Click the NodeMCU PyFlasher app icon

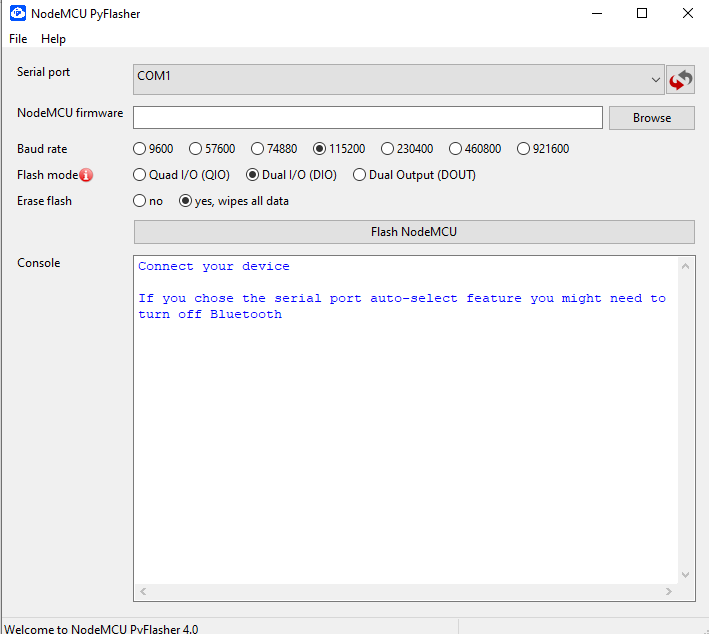(18, 13)
